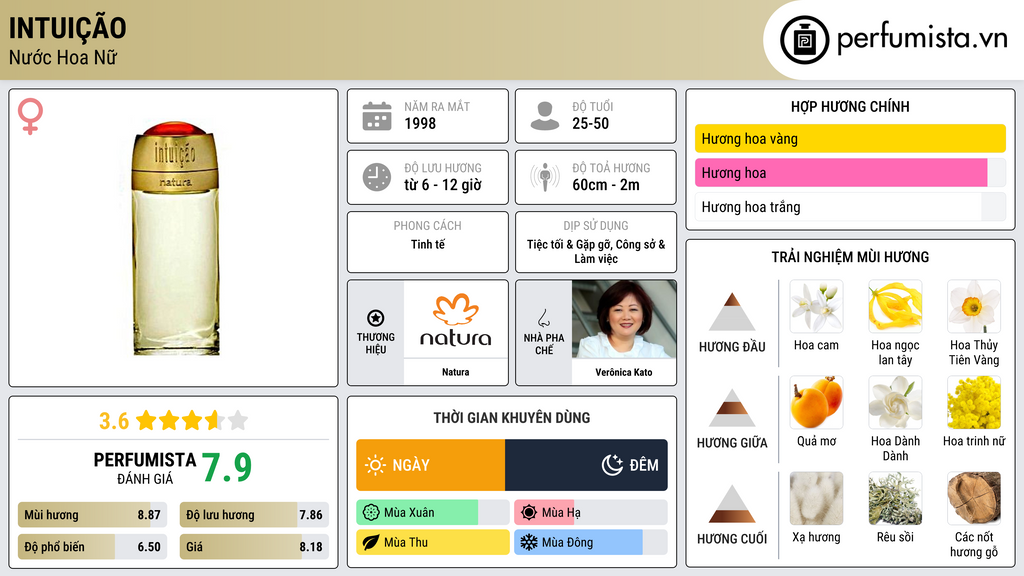Click the Nước Hoa Nữ subtitle
Screen dimensions: 1024x576
63,58
